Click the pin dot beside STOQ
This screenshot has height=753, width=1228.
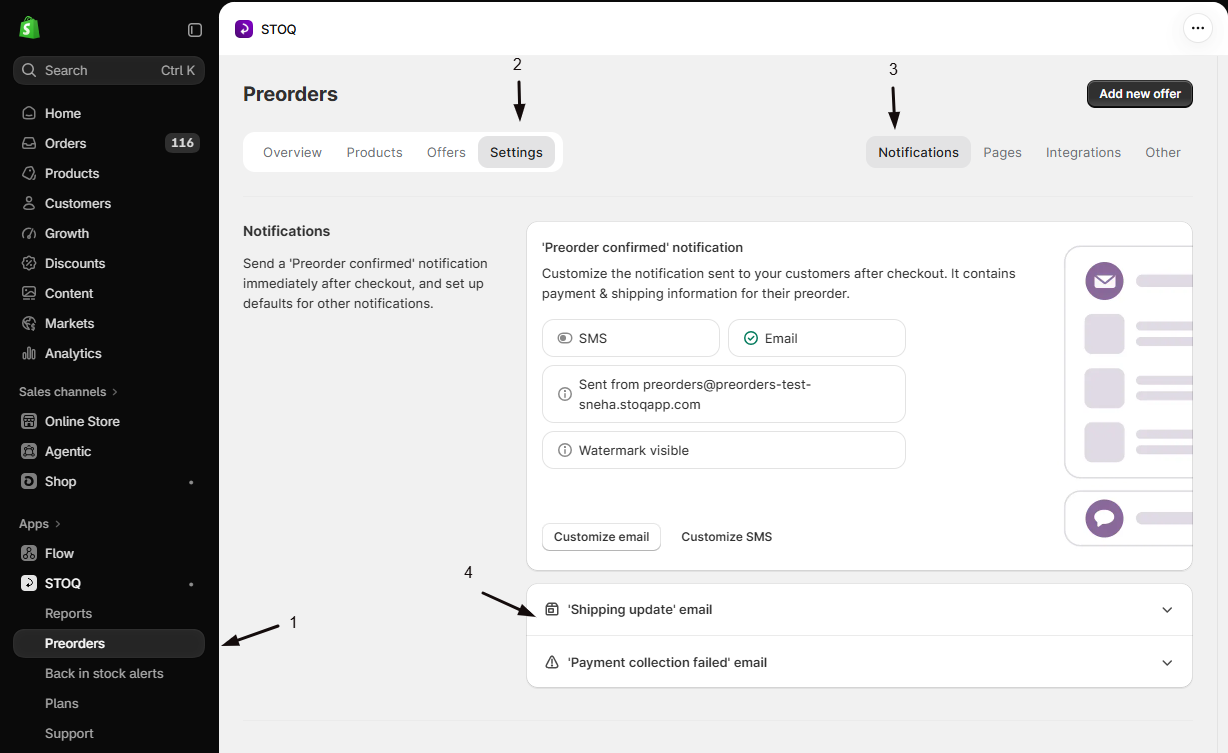click(191, 584)
